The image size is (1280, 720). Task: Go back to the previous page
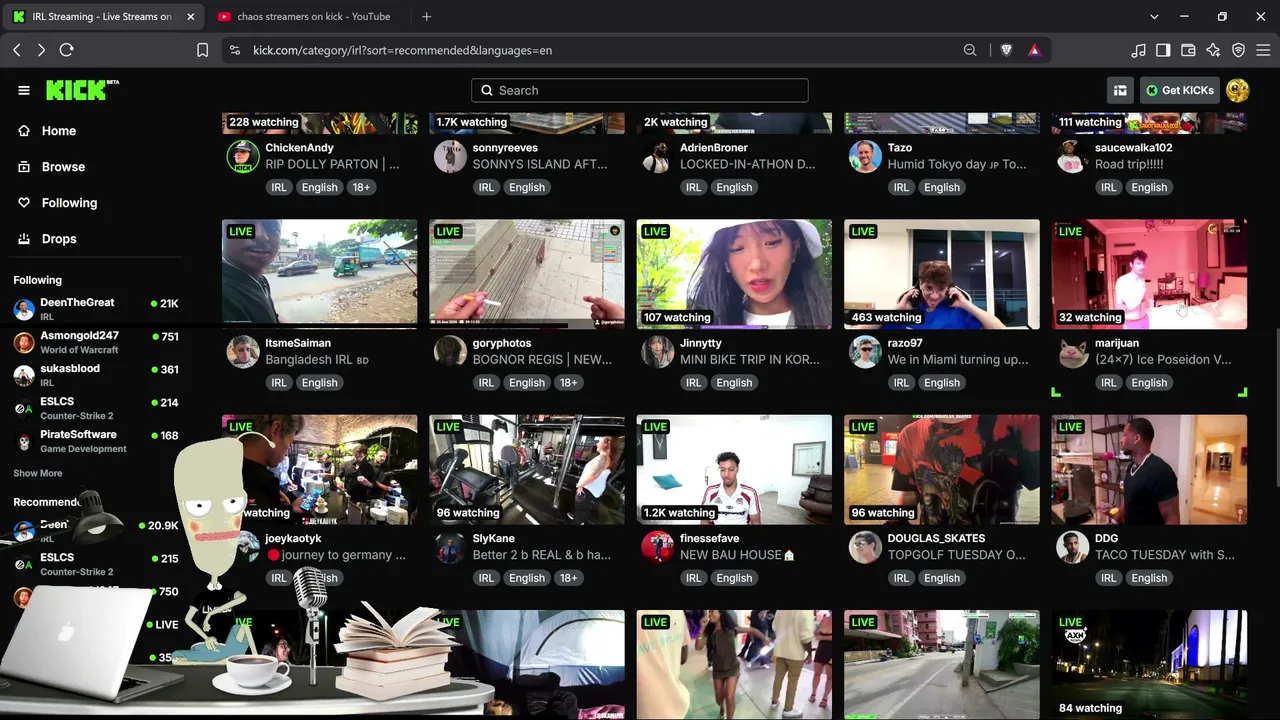pyautogui.click(x=17, y=50)
